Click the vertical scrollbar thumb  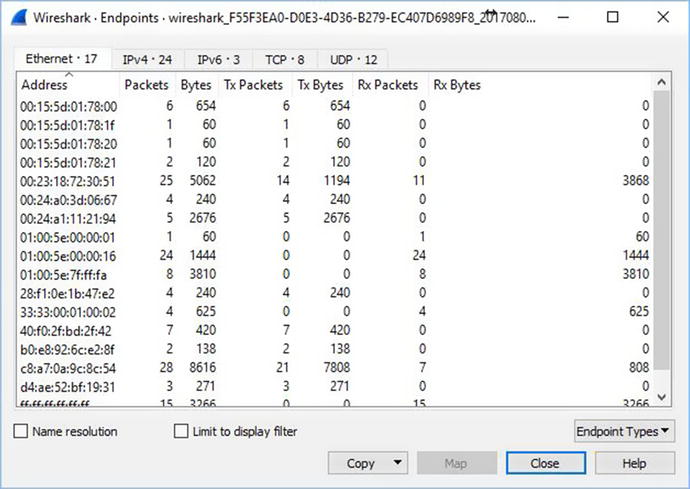(x=661, y=231)
